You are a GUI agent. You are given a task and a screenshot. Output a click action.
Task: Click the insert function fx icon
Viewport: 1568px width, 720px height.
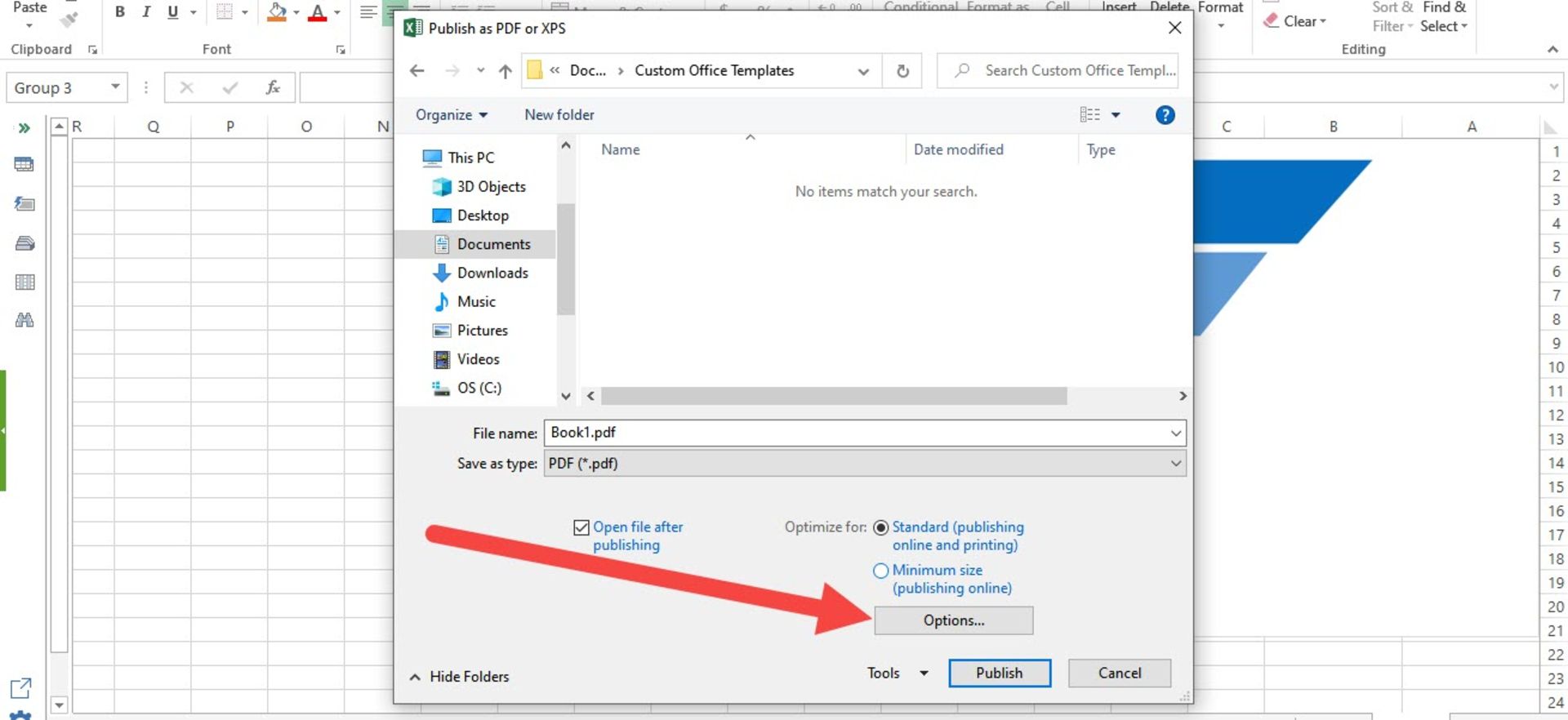[273, 87]
